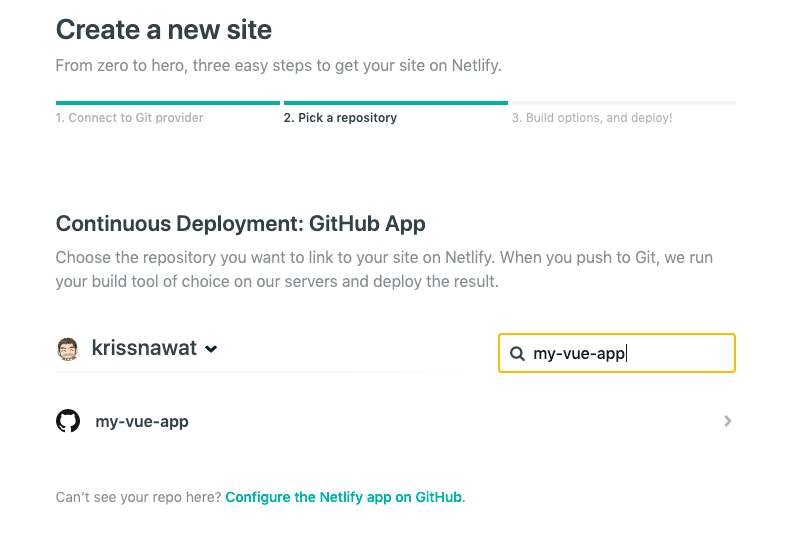Screen dimensions: 787x551
Task: Click the Can't see your repo here text
Action: [139, 497]
